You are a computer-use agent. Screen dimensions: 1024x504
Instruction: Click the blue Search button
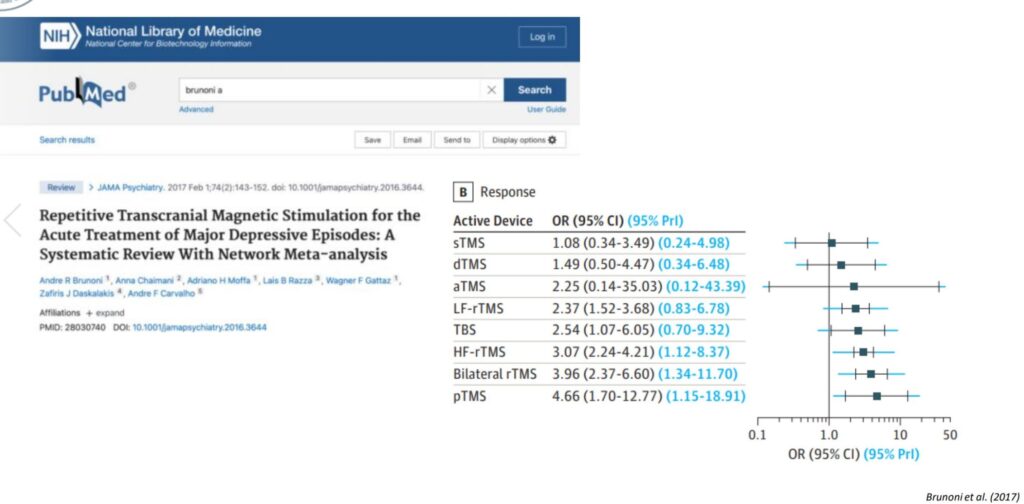pyautogui.click(x=534, y=90)
